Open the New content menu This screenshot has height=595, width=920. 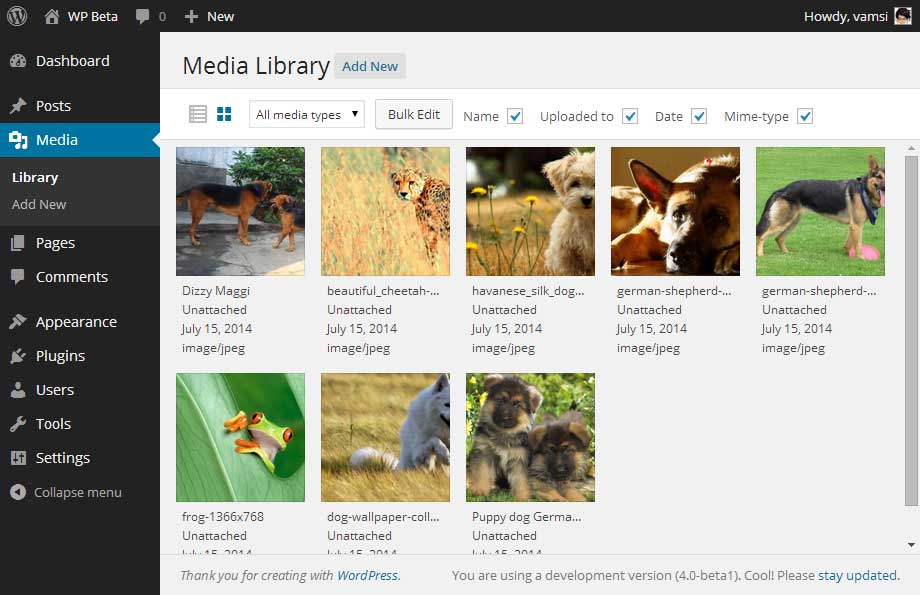pos(208,15)
